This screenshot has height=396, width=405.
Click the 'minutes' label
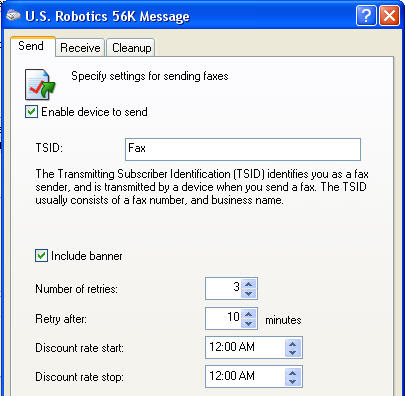pyautogui.click(x=283, y=320)
